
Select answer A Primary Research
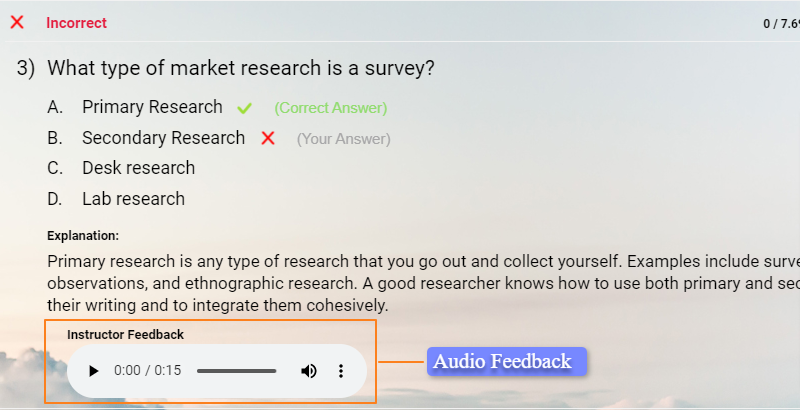(152, 107)
